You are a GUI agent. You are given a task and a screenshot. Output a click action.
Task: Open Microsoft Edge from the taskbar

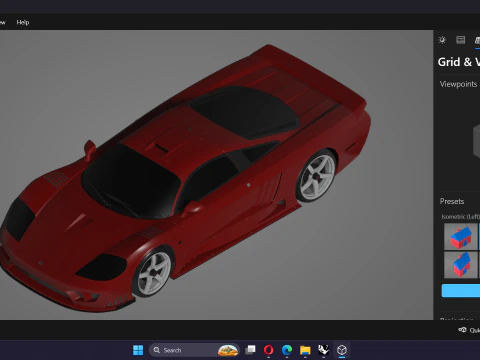click(x=287, y=350)
